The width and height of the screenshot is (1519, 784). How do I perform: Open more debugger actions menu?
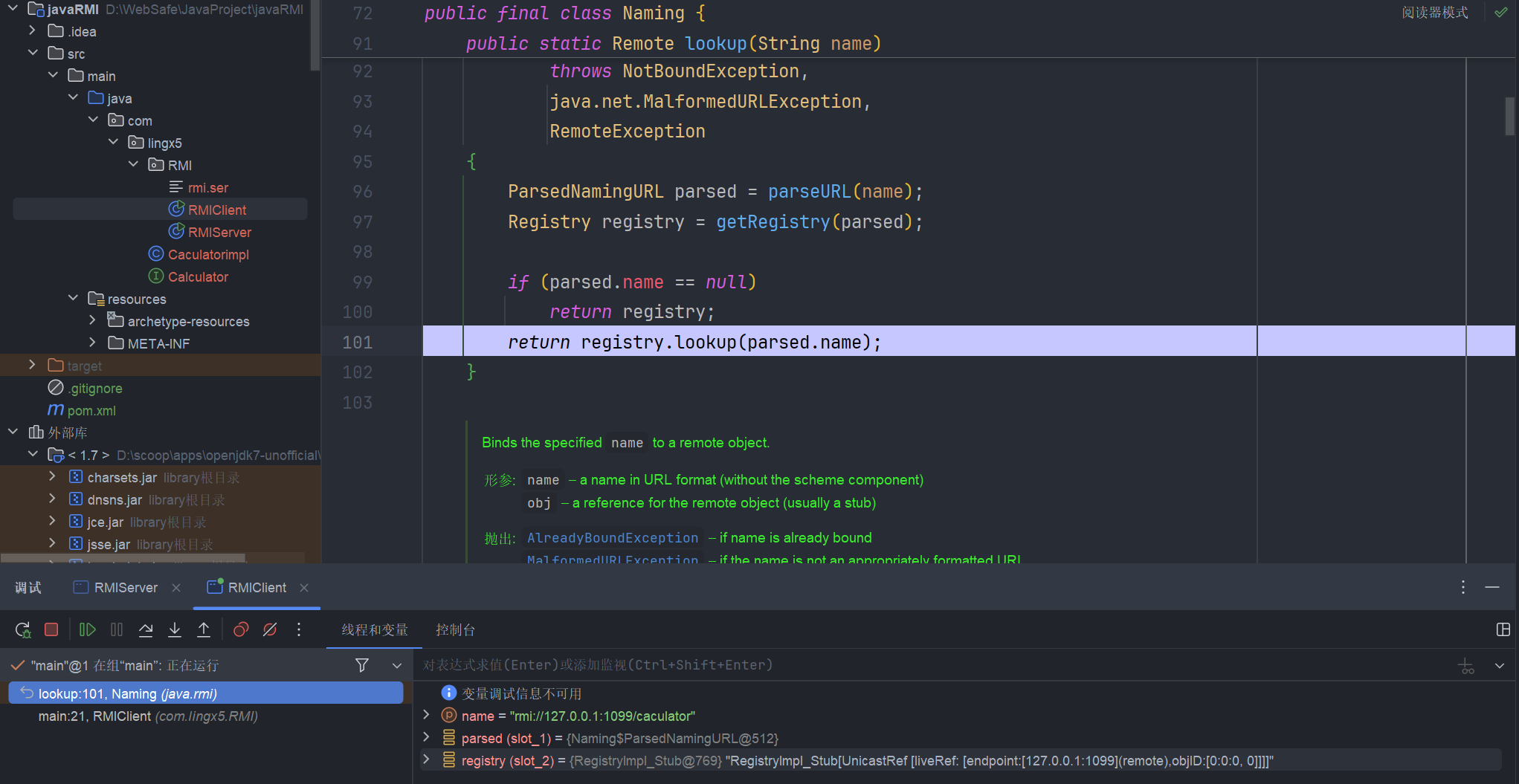[299, 630]
